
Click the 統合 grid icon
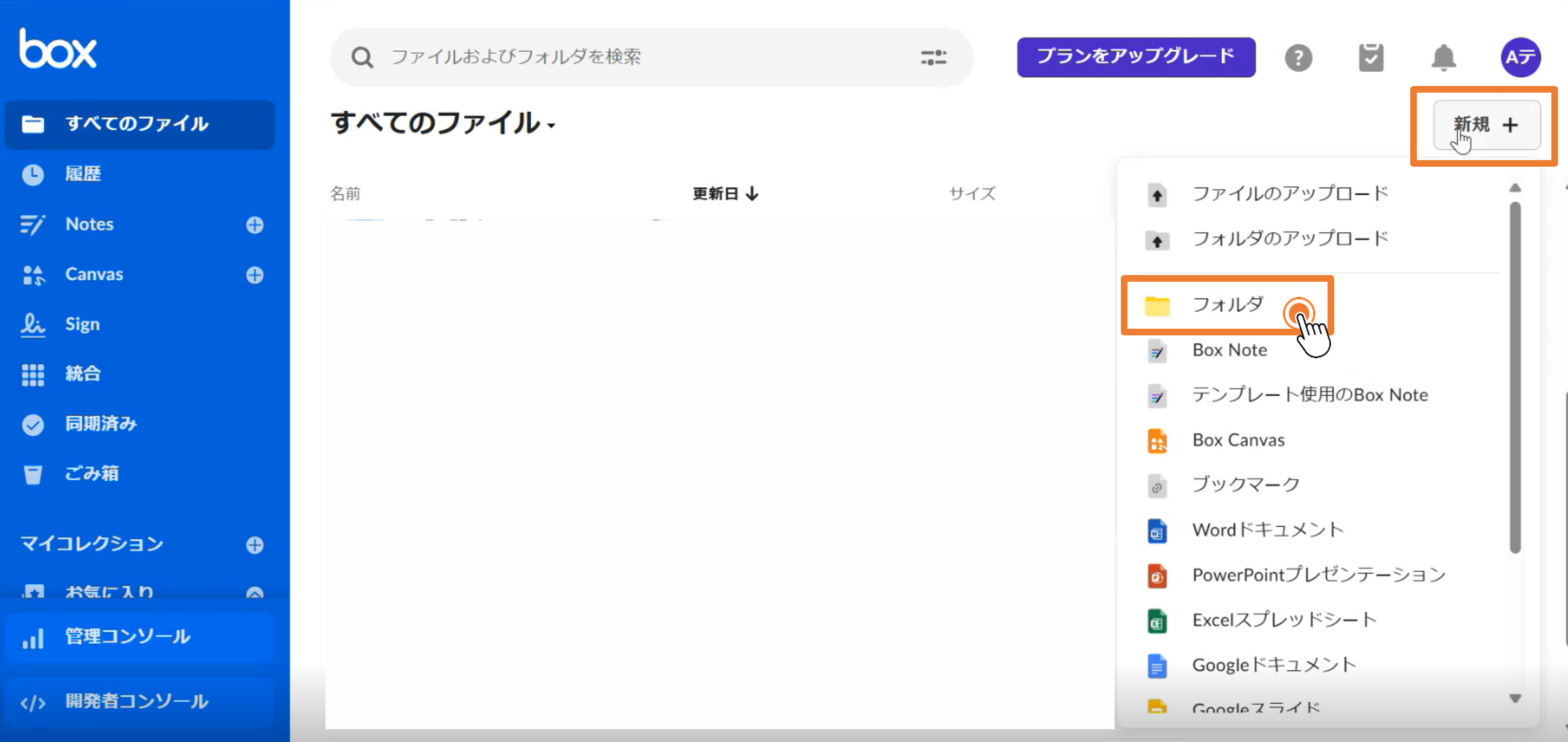[33, 374]
